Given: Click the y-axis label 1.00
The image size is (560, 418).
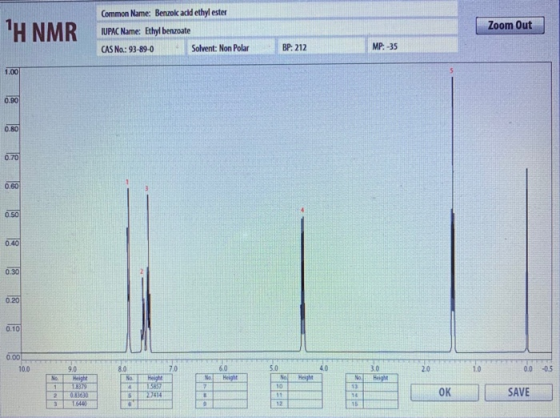Looking at the screenshot, I should tap(11, 72).
